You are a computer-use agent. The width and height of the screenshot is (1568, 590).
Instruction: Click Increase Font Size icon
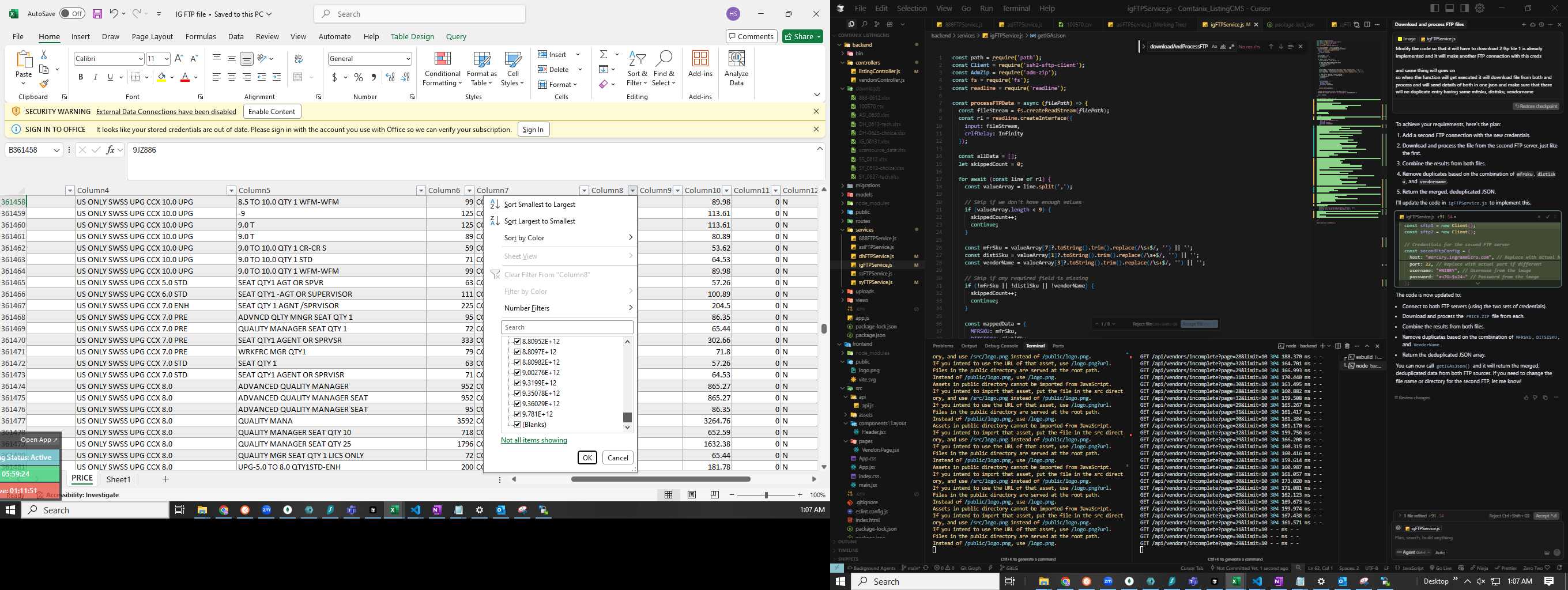point(179,58)
